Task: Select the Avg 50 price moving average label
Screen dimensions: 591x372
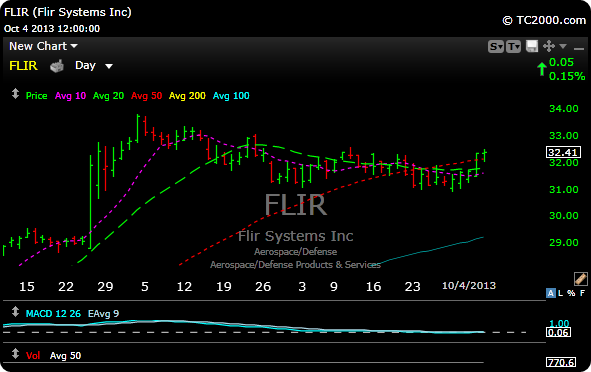Action: (x=147, y=96)
